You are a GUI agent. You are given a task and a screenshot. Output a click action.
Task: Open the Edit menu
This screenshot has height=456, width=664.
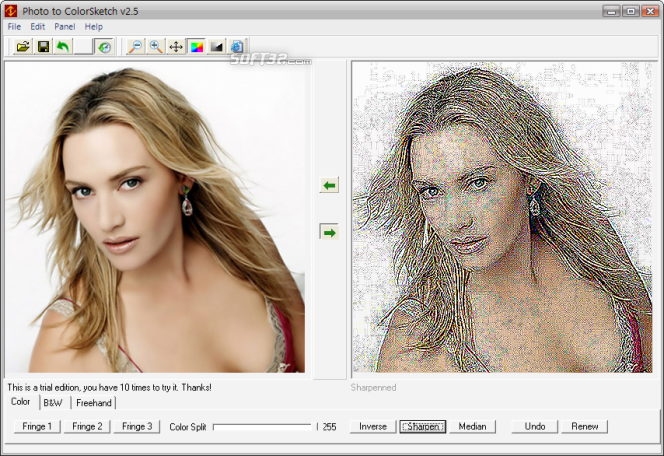click(x=38, y=27)
